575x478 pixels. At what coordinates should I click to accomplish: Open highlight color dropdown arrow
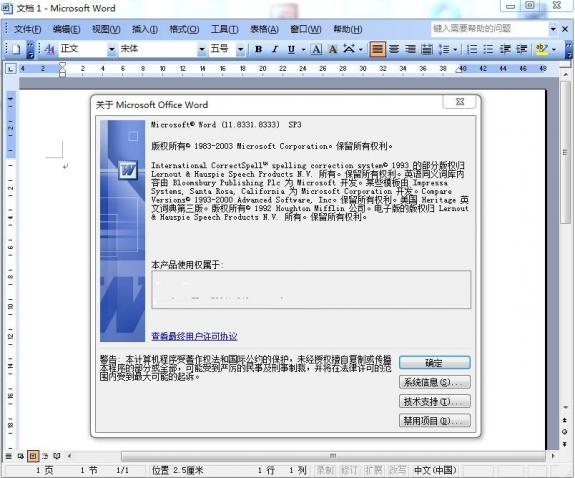(554, 50)
